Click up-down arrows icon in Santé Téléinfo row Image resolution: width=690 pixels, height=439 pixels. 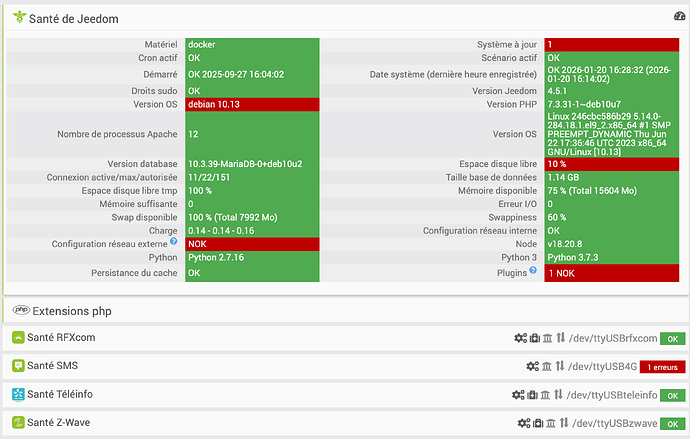click(x=558, y=394)
